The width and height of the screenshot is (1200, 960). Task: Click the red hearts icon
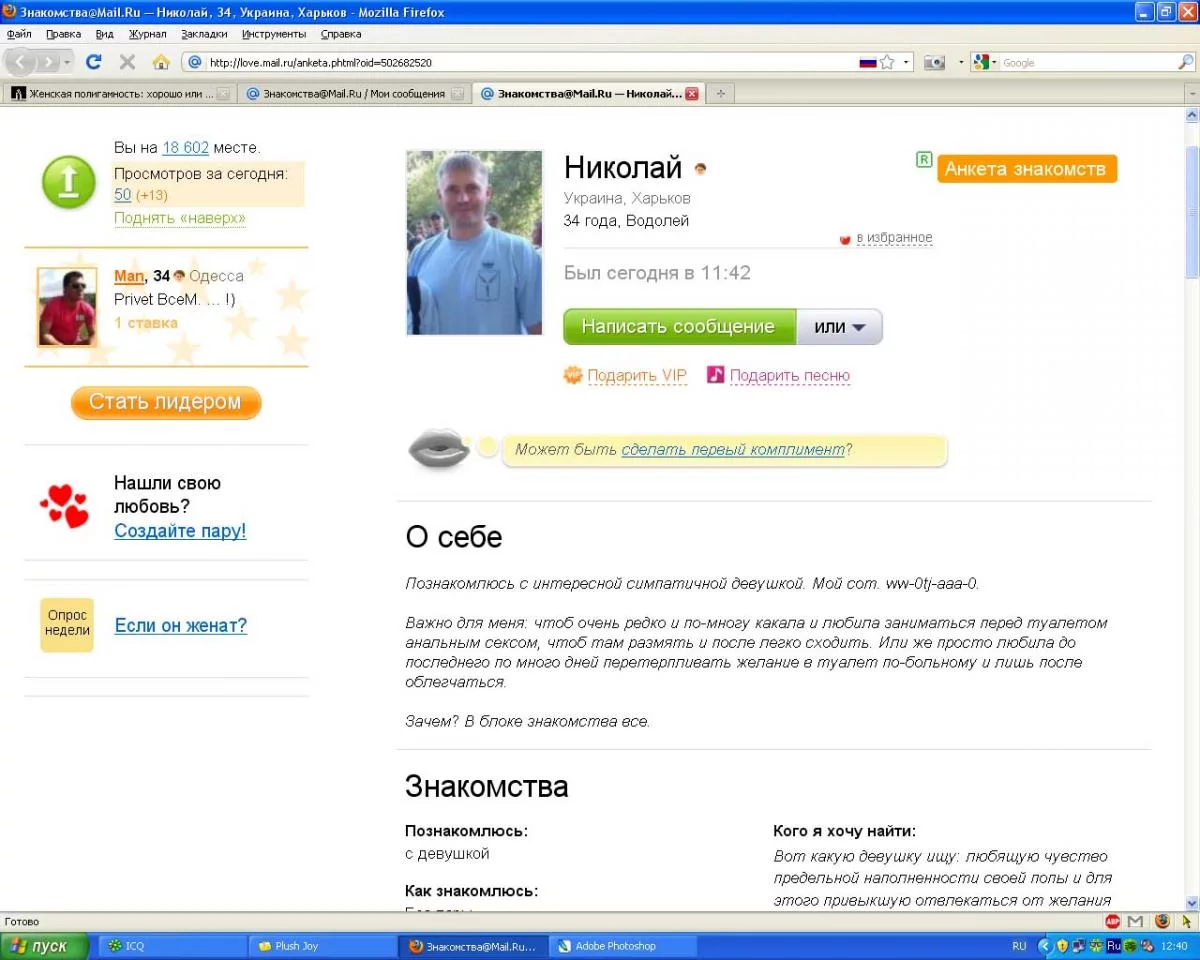tap(65, 506)
